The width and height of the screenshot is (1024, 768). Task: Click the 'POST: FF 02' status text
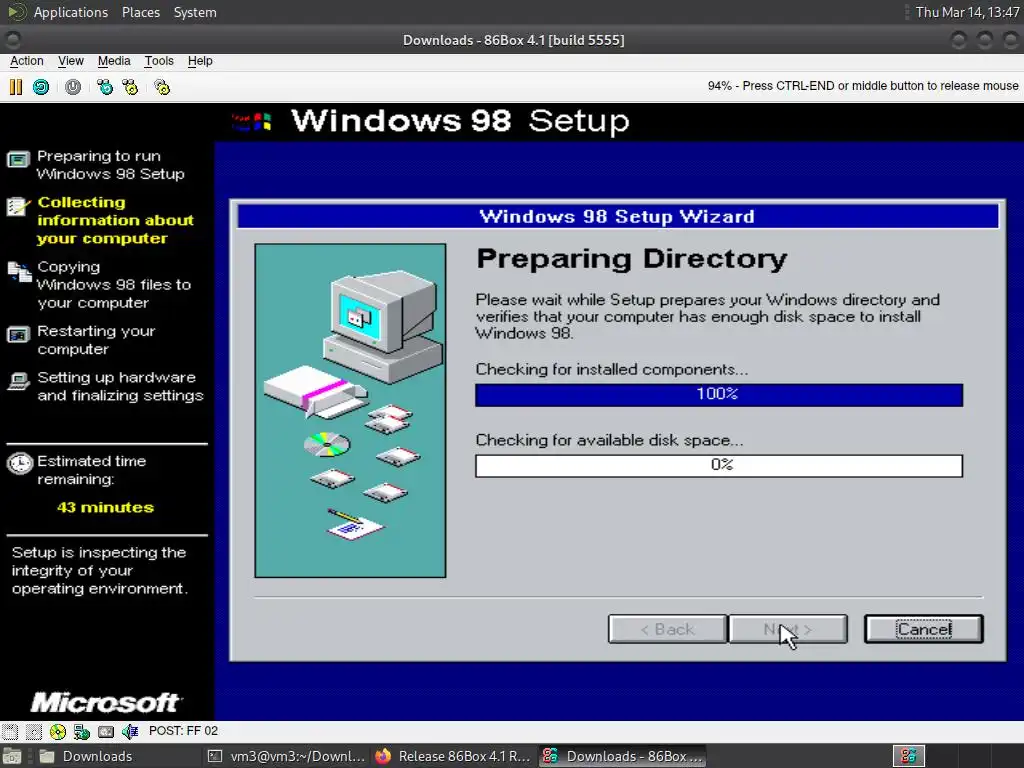click(x=183, y=731)
